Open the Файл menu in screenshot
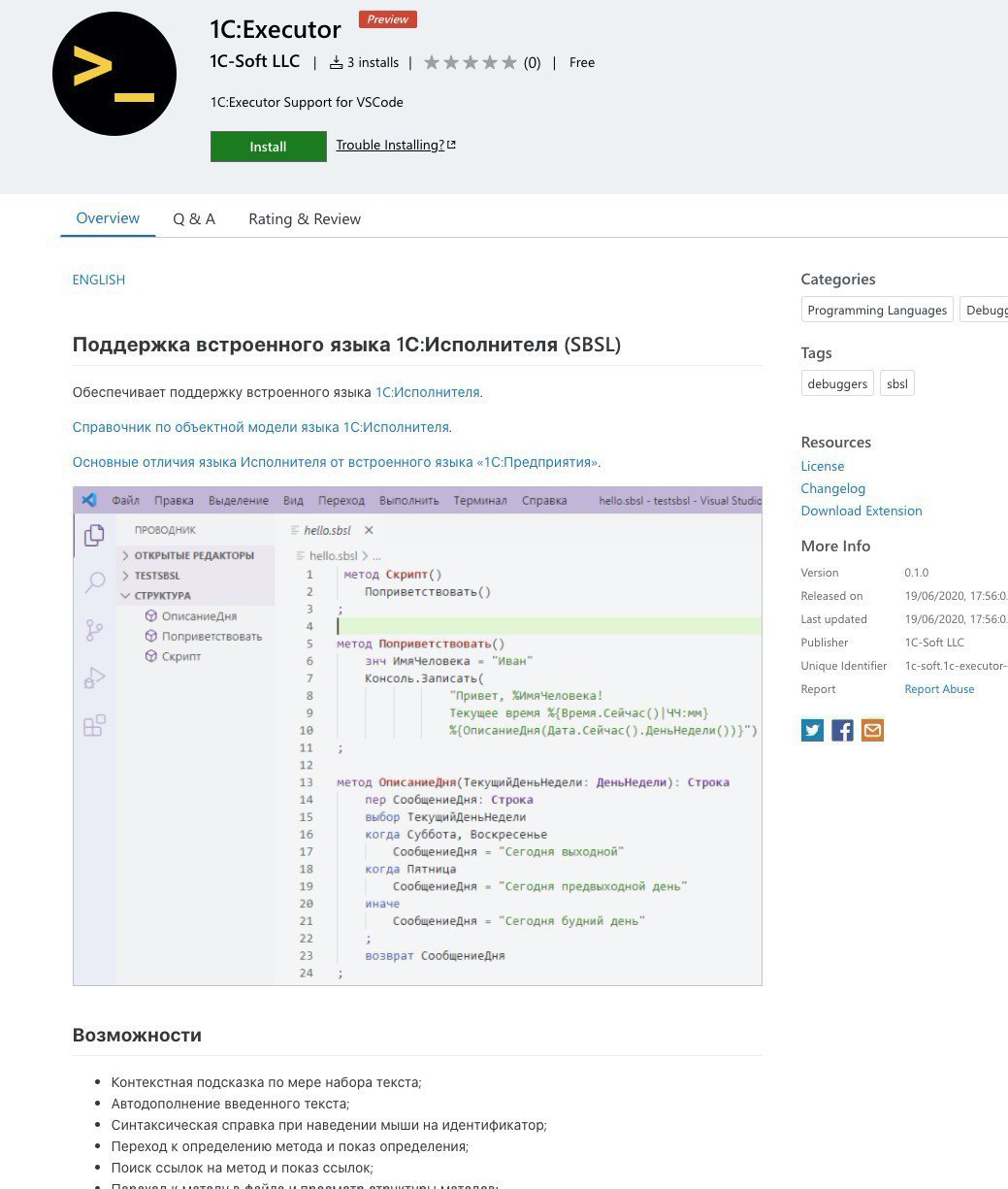This screenshot has width=1008, height=1189. (125, 501)
